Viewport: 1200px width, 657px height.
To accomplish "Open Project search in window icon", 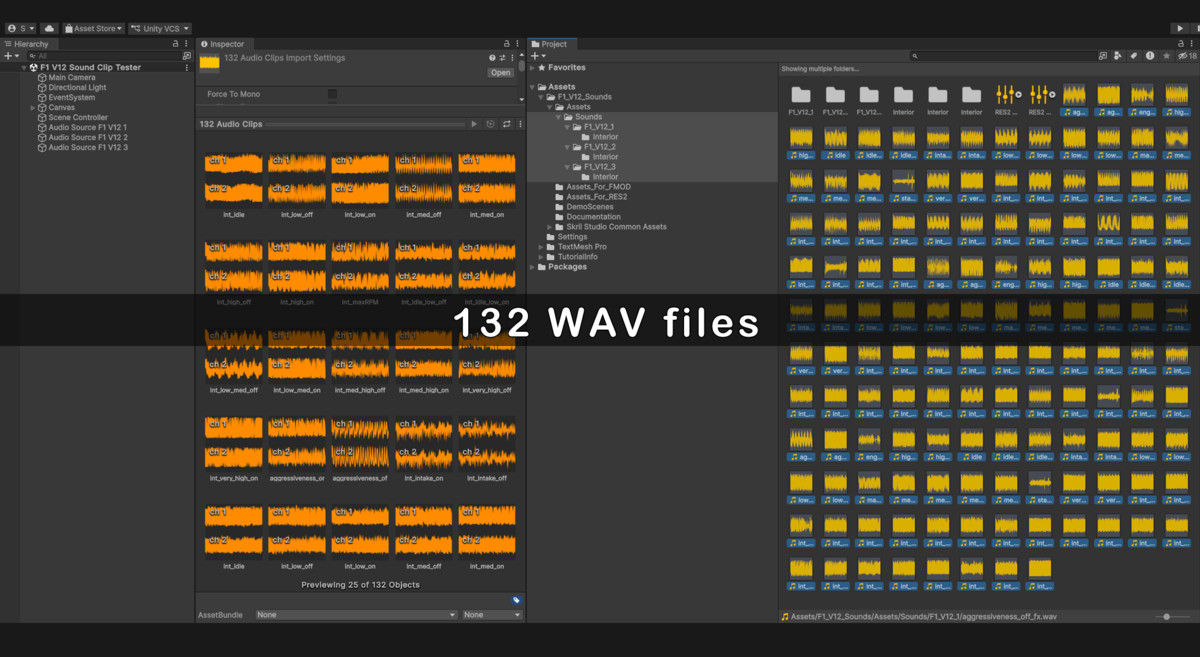I will pos(1103,56).
